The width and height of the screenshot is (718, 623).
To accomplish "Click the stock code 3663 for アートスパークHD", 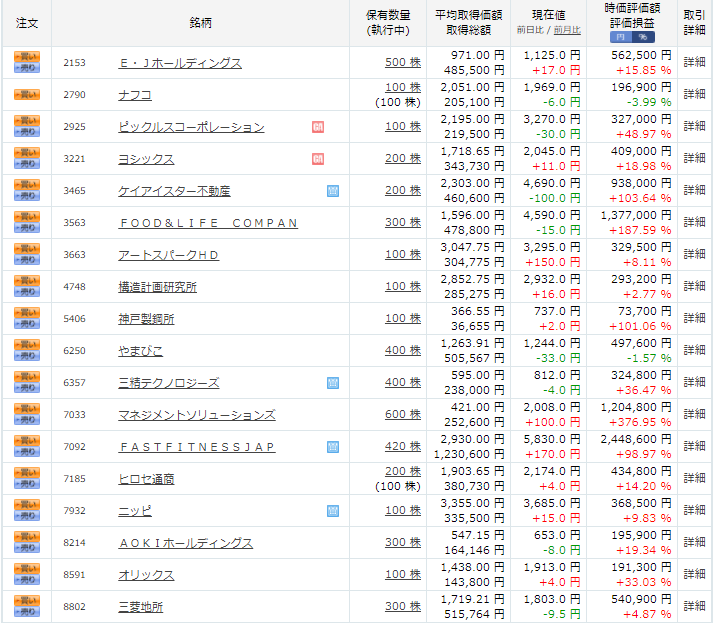I will pyautogui.click(x=74, y=255).
